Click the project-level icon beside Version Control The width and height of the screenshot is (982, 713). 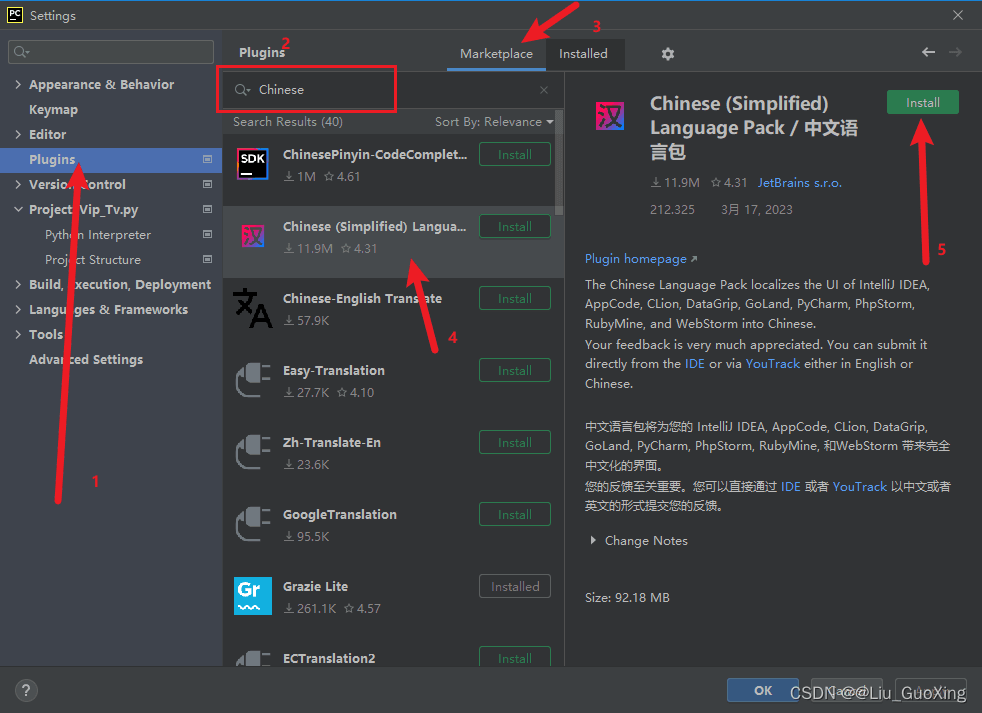coord(207,184)
